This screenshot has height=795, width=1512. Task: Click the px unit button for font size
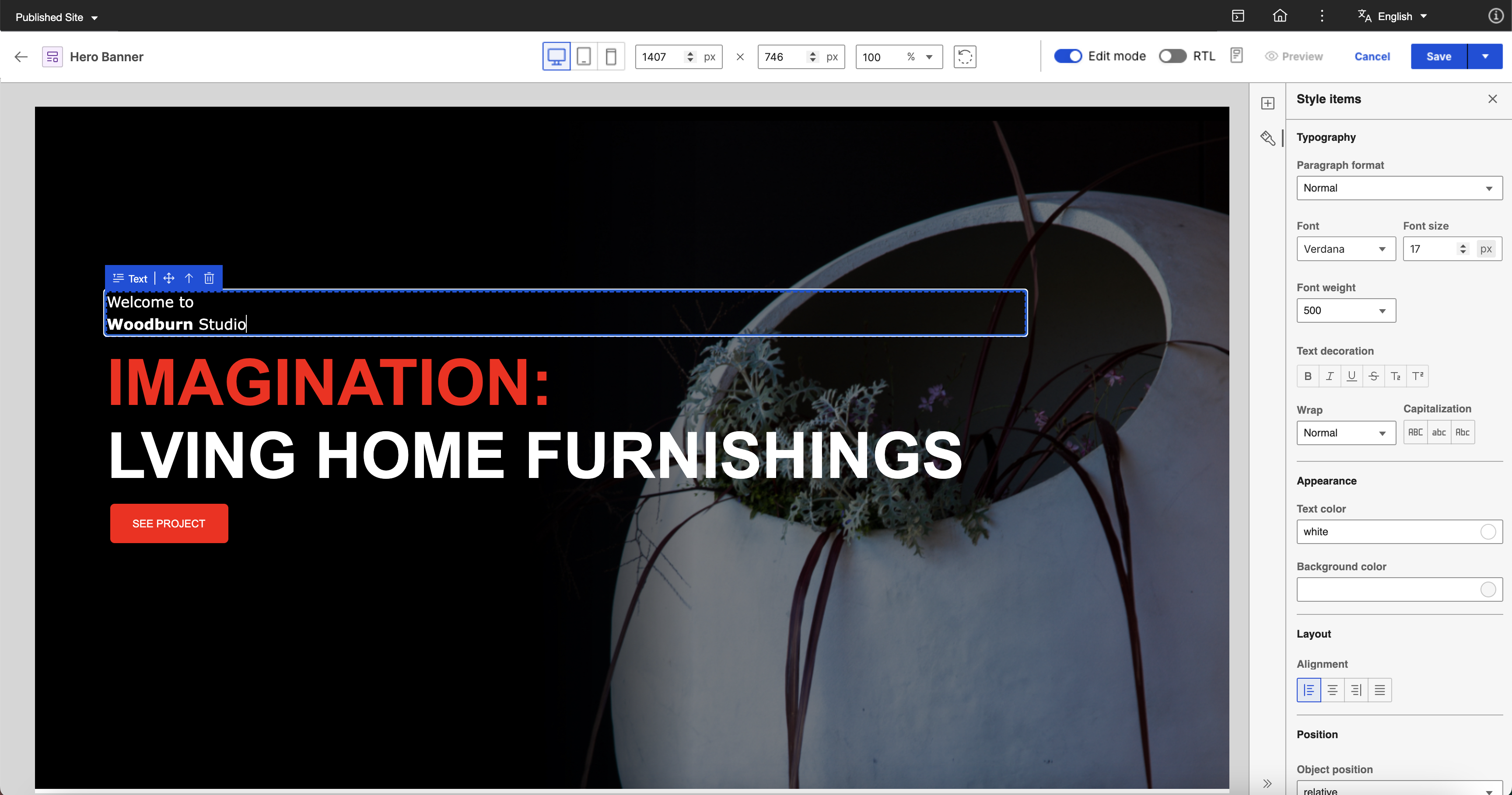click(x=1486, y=249)
